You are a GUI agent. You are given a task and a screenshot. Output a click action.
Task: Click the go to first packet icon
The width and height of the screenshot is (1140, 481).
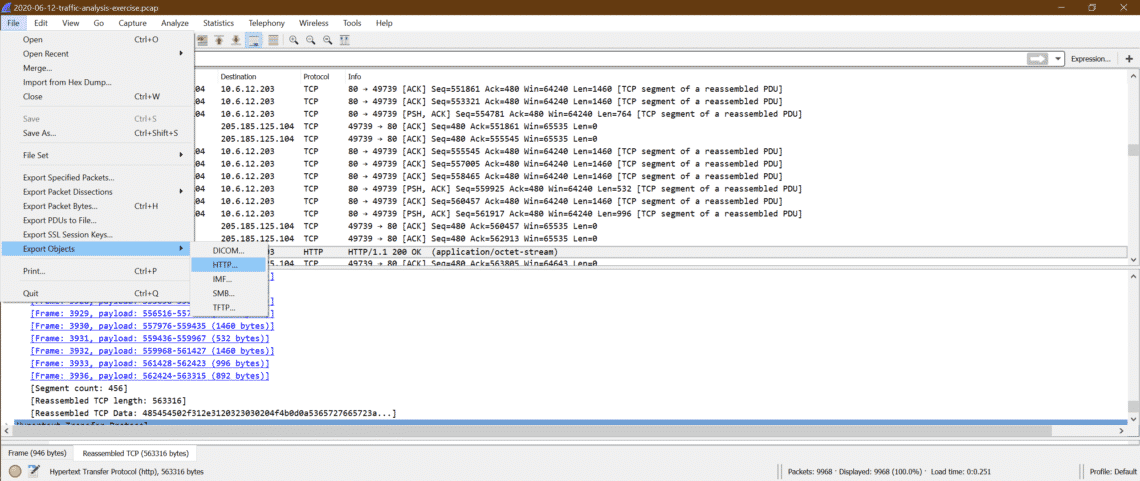(x=219, y=40)
